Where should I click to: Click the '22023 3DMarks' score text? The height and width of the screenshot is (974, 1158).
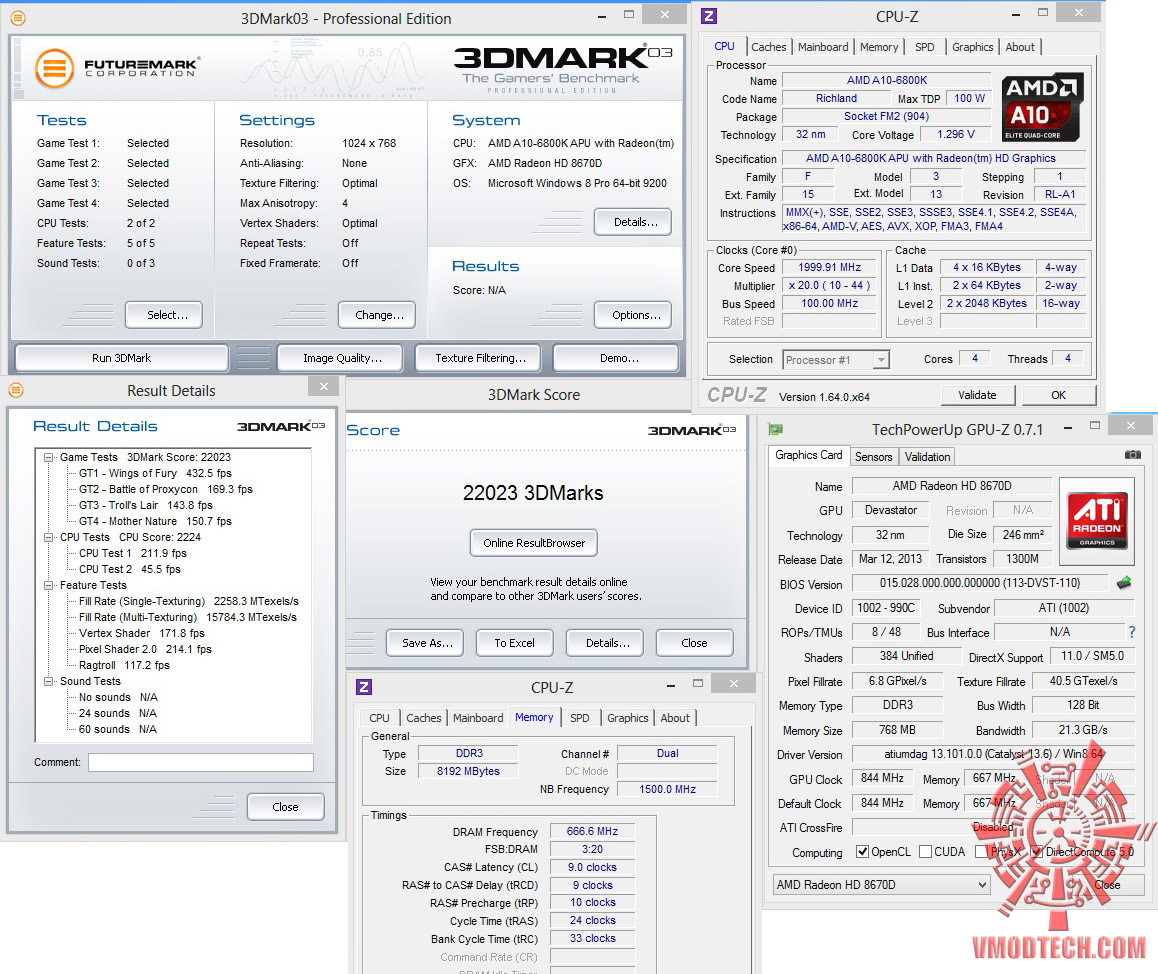533,493
